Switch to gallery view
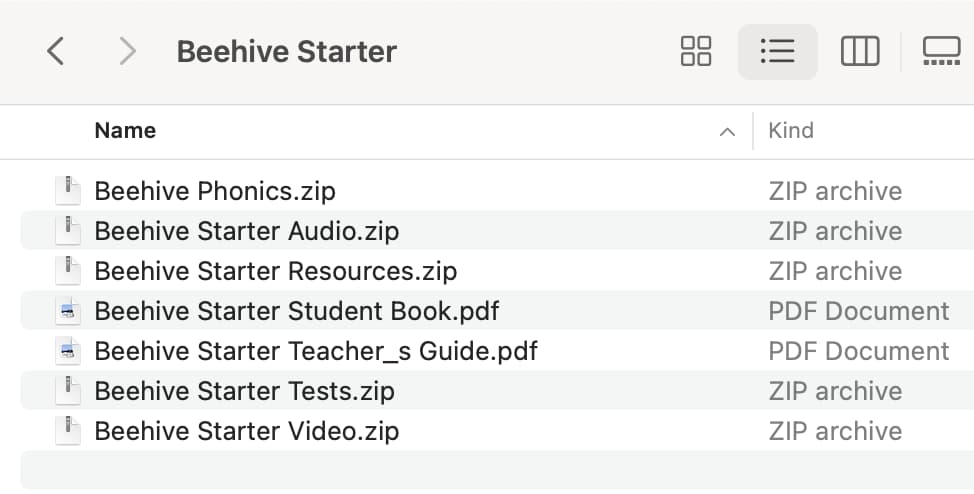974x494 pixels. [941, 51]
